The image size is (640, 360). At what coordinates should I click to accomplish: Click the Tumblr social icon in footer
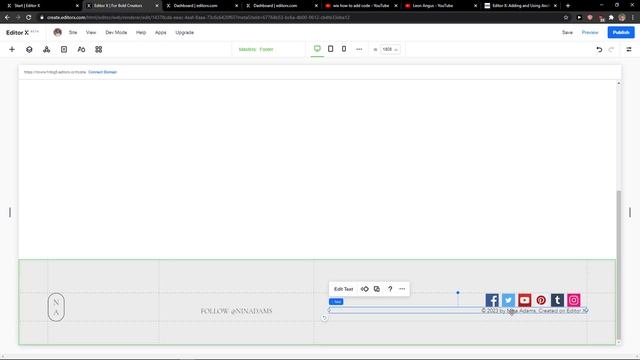click(x=558, y=300)
